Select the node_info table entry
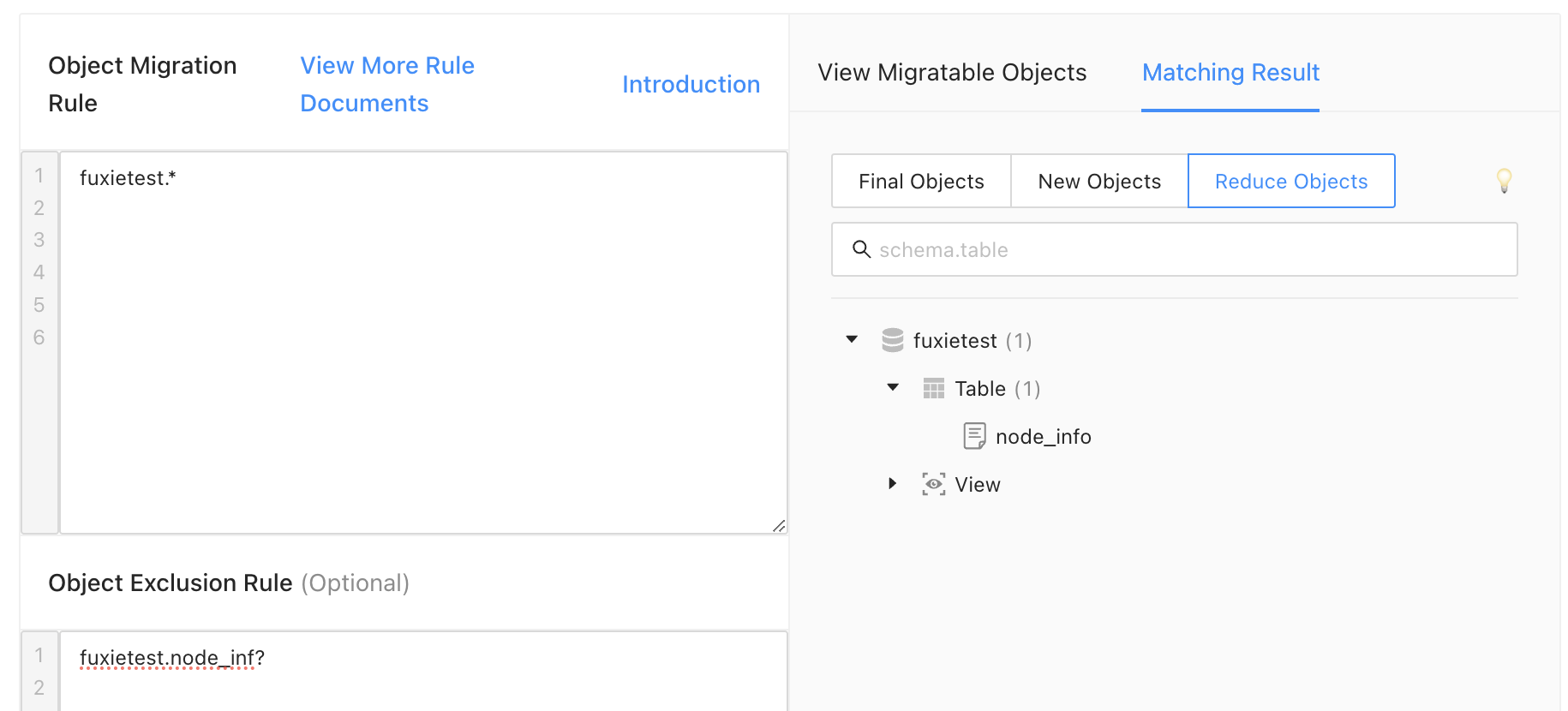Image resolution: width=1568 pixels, height=711 pixels. point(1043,437)
